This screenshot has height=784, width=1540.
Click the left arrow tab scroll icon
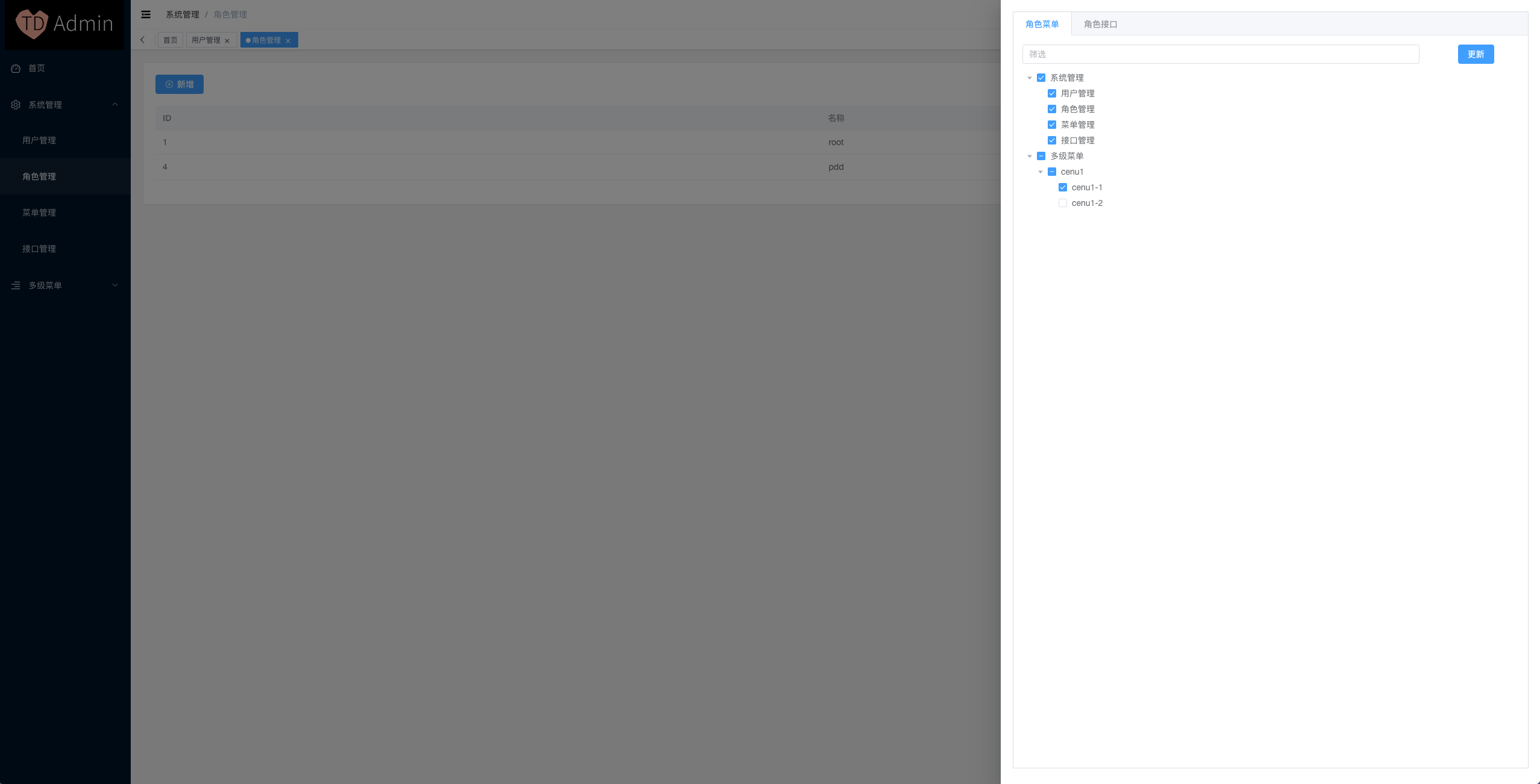tap(143, 40)
